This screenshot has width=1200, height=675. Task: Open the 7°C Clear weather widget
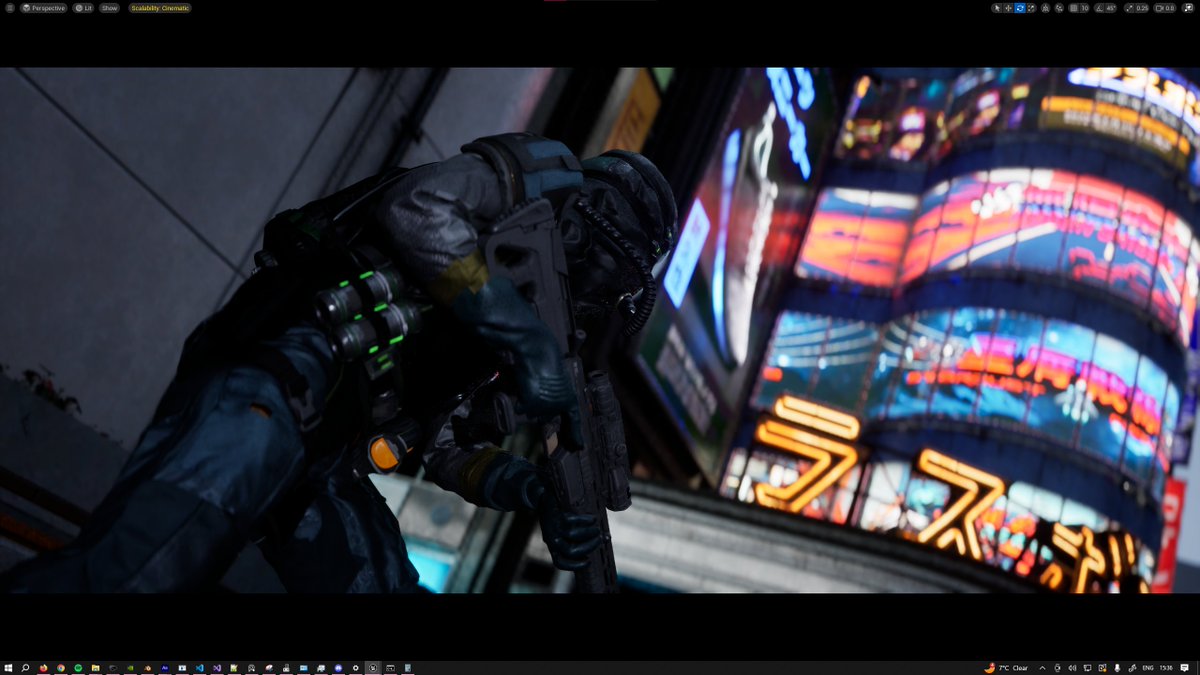(1006, 668)
